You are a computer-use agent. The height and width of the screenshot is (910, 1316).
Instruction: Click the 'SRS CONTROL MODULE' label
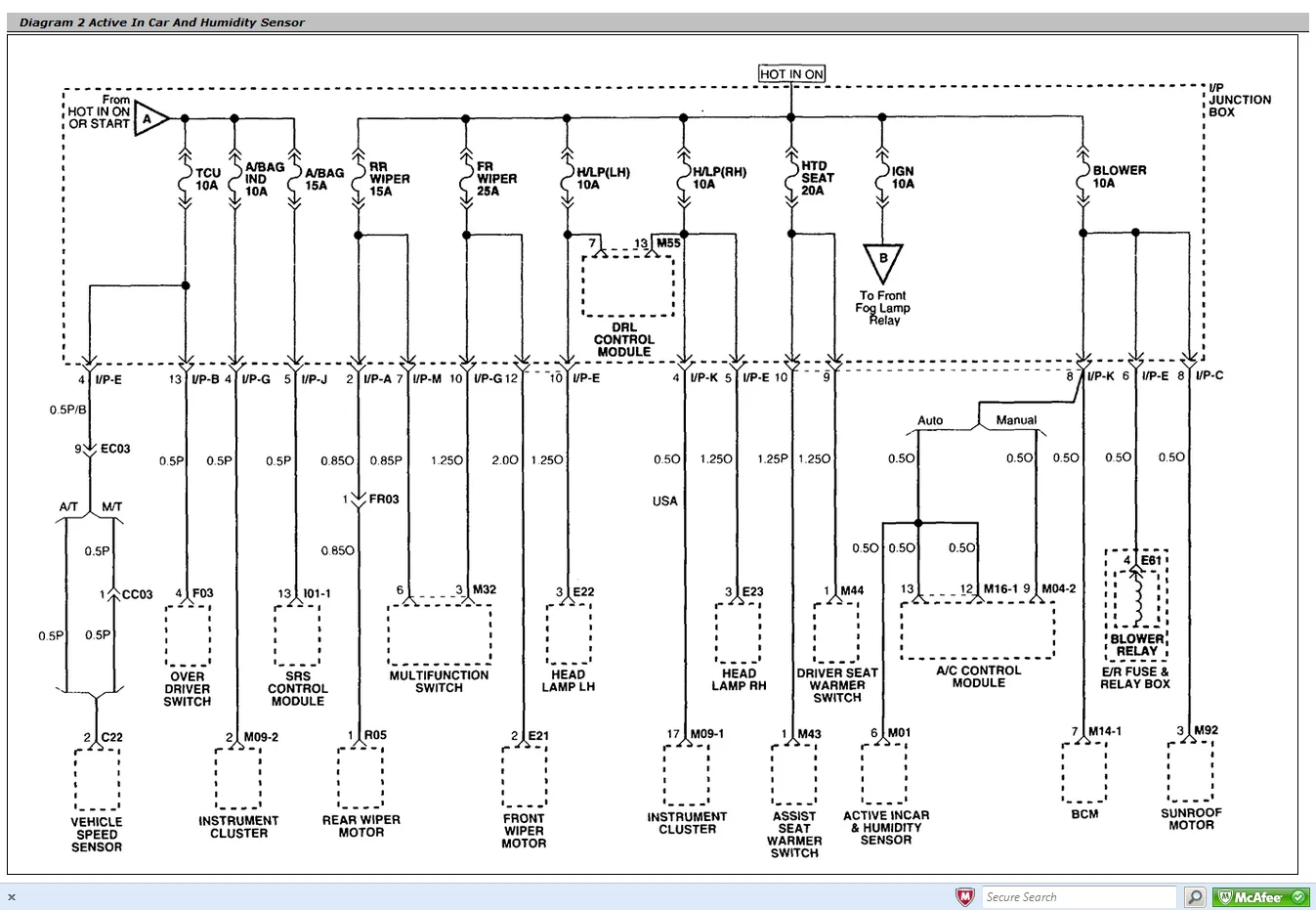click(x=297, y=688)
